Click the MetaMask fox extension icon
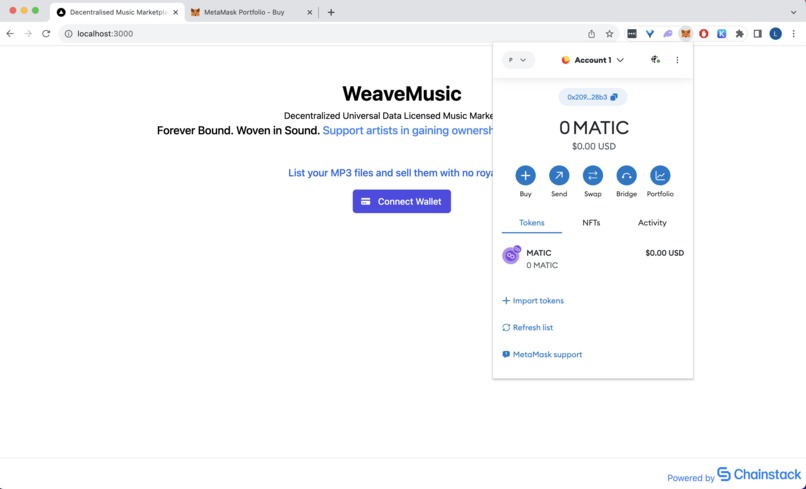 [x=685, y=33]
